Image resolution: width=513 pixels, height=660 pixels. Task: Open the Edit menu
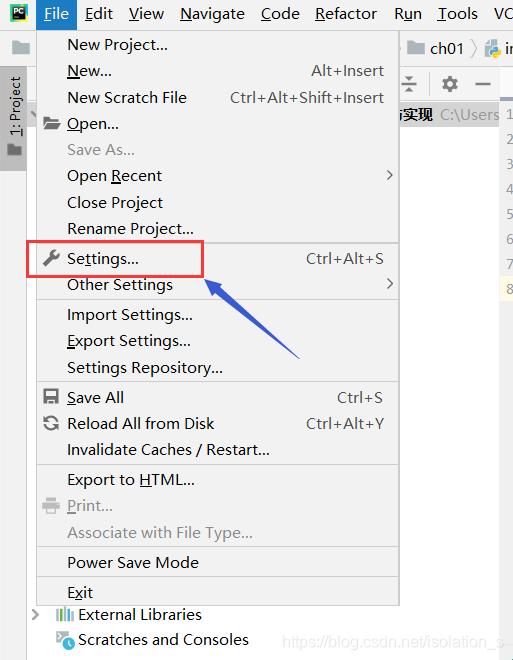click(98, 14)
